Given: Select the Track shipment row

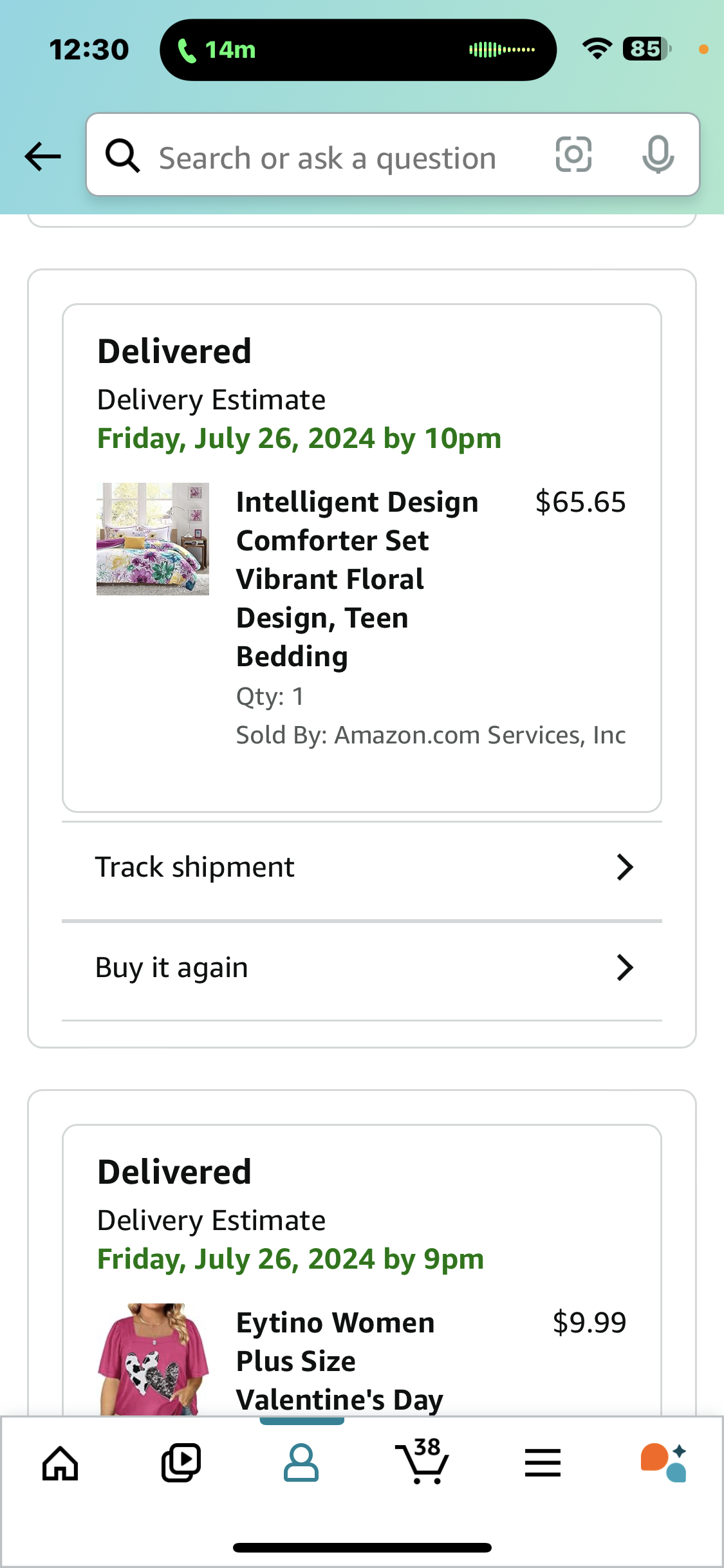Looking at the screenshot, I should (362, 868).
